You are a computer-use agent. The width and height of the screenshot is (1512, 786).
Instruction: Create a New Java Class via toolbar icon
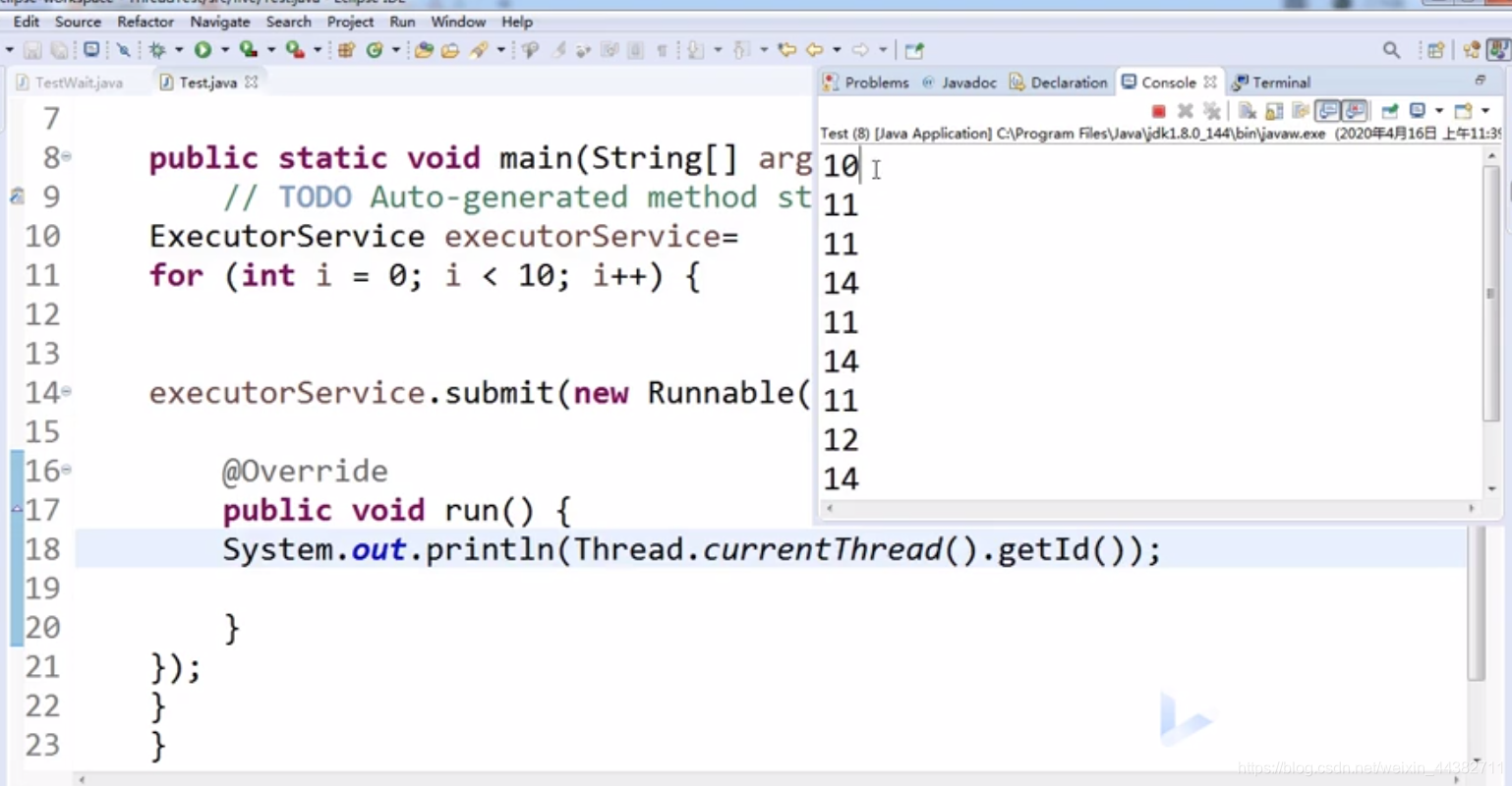pyautogui.click(x=375, y=50)
